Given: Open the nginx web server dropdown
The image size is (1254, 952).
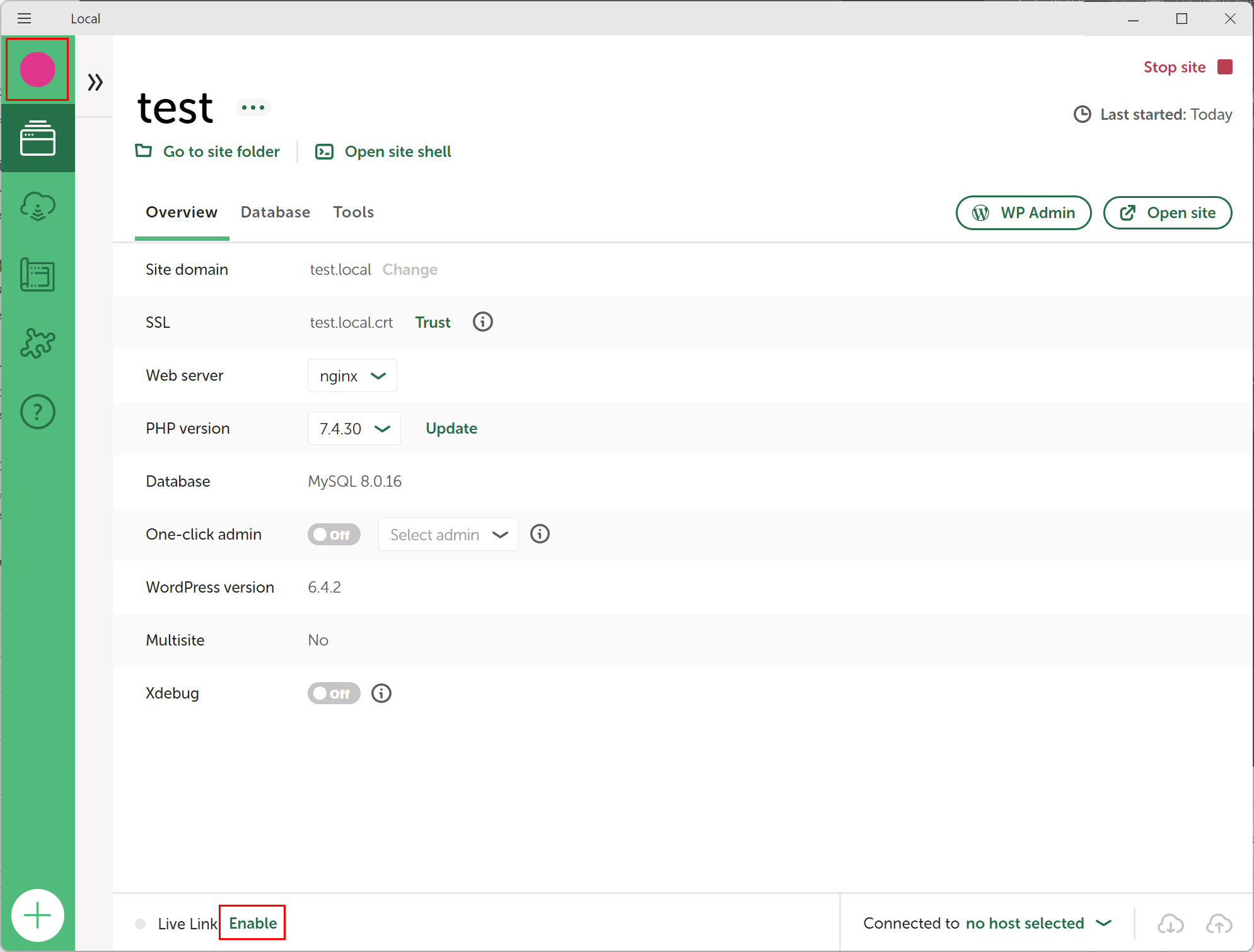Looking at the screenshot, I should coord(352,375).
